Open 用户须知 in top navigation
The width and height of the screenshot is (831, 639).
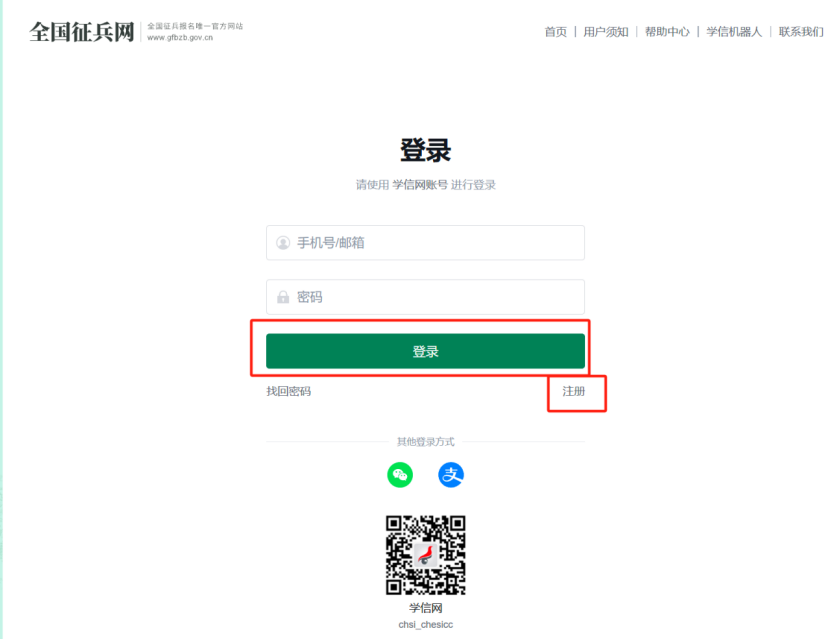pyautogui.click(x=606, y=32)
